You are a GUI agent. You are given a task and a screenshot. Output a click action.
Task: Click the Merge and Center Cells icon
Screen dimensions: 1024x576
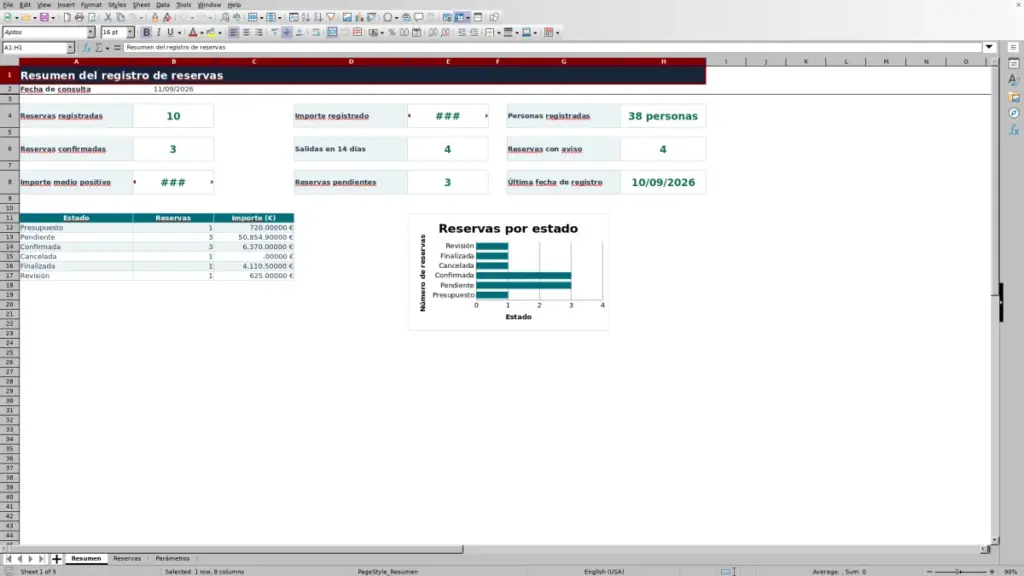click(x=332, y=32)
